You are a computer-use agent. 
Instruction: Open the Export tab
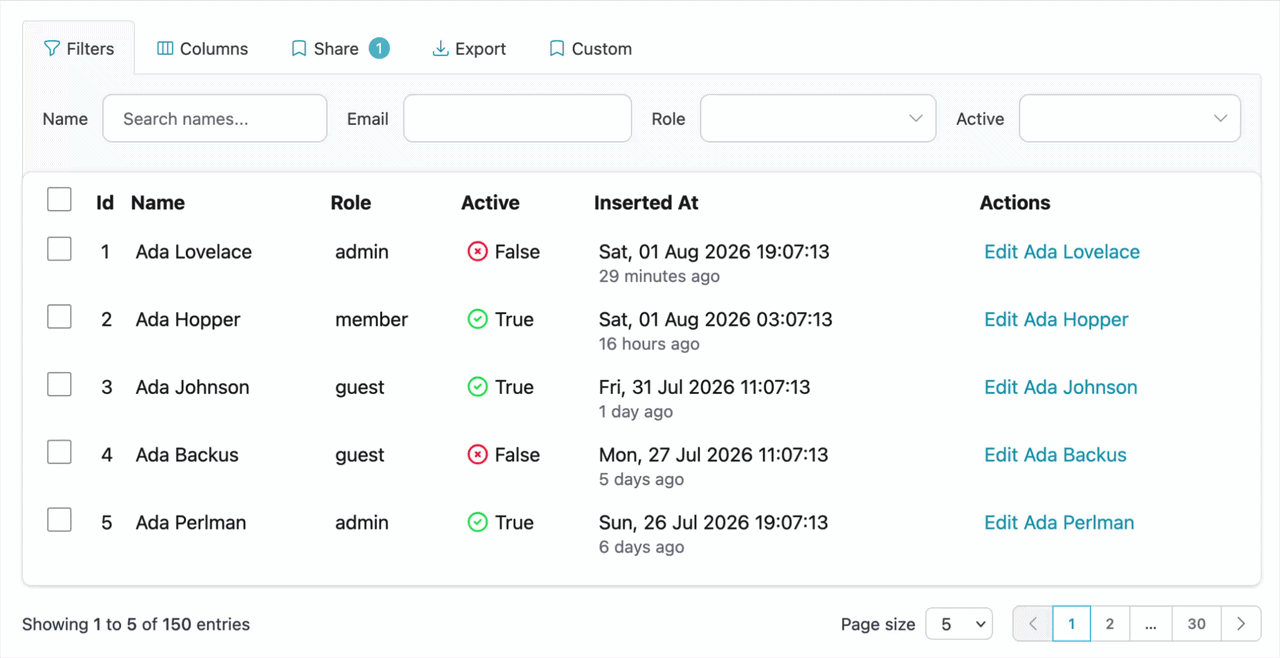tap(469, 48)
